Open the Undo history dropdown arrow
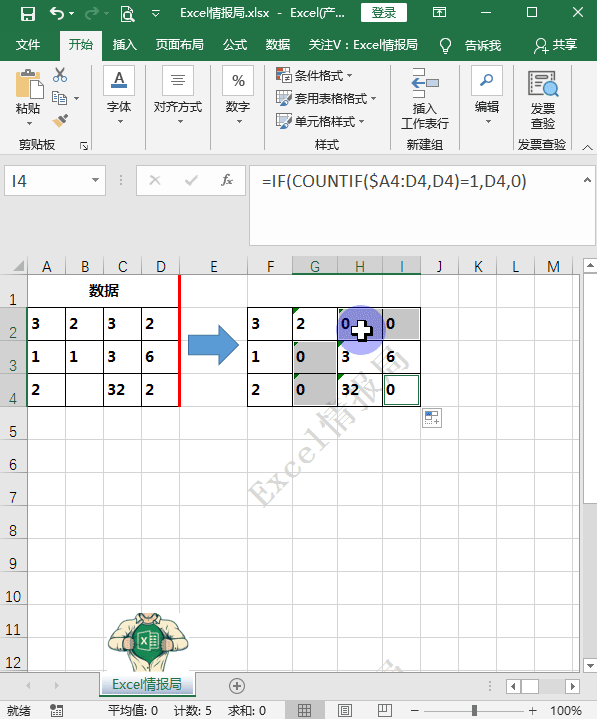597x719 pixels. [71, 14]
